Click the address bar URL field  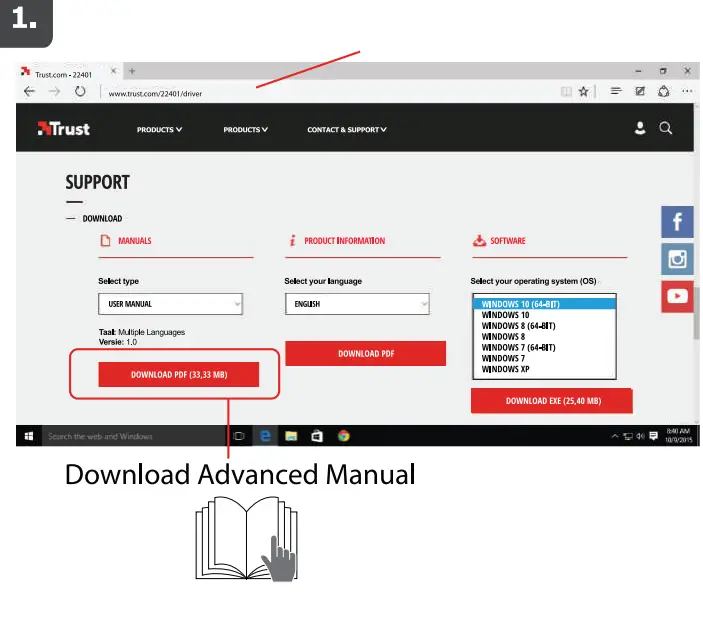[x=330, y=93]
